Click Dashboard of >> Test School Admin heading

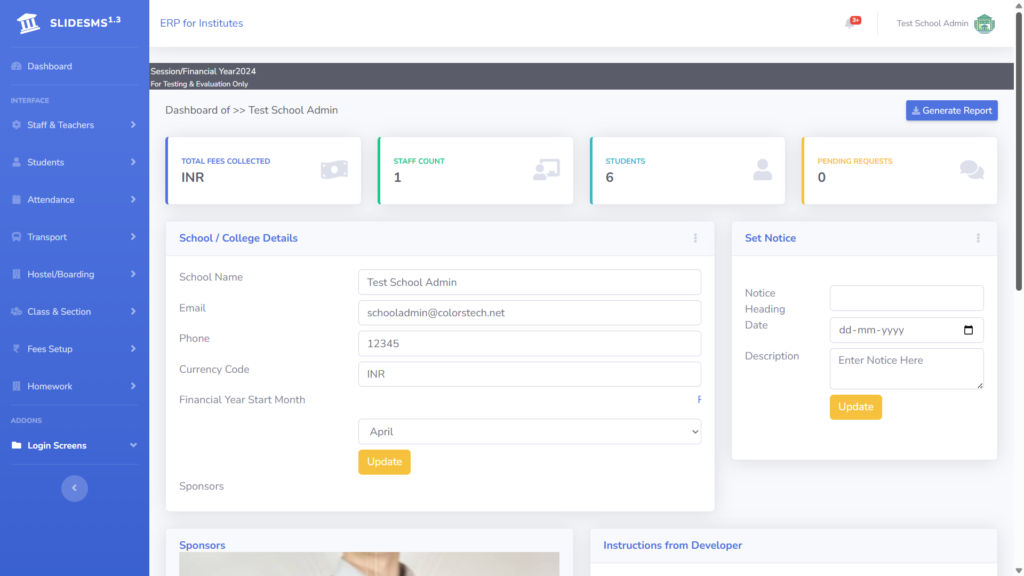pos(251,110)
